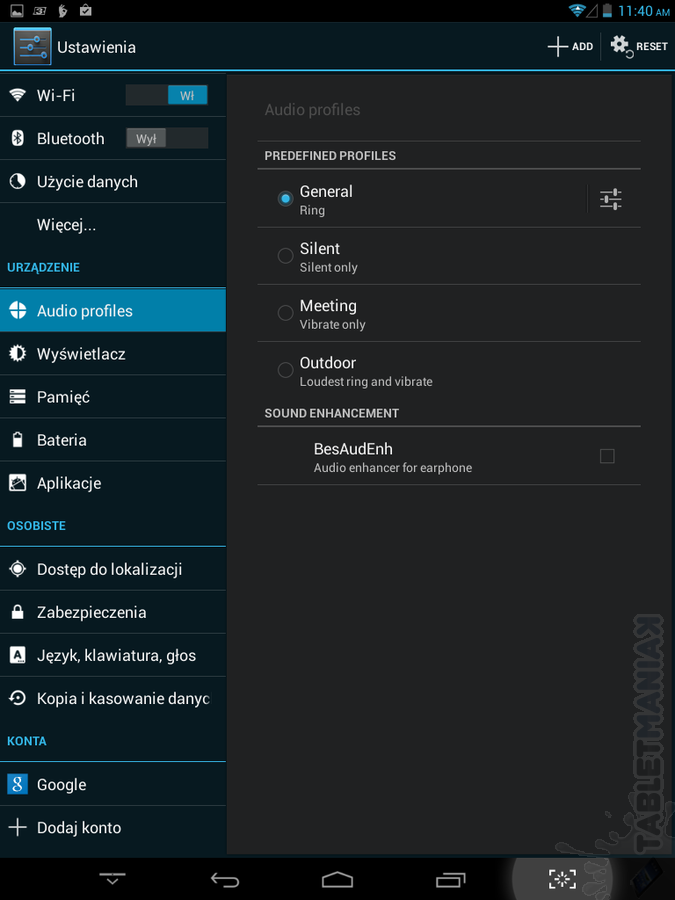
Task: Open General profile settings sliders icon
Action: [611, 199]
